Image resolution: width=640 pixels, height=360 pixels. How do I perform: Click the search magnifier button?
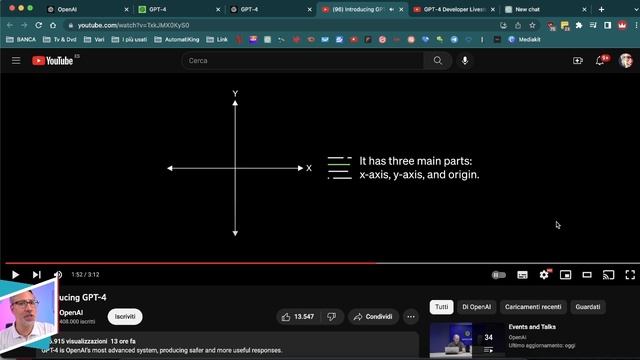(x=438, y=61)
